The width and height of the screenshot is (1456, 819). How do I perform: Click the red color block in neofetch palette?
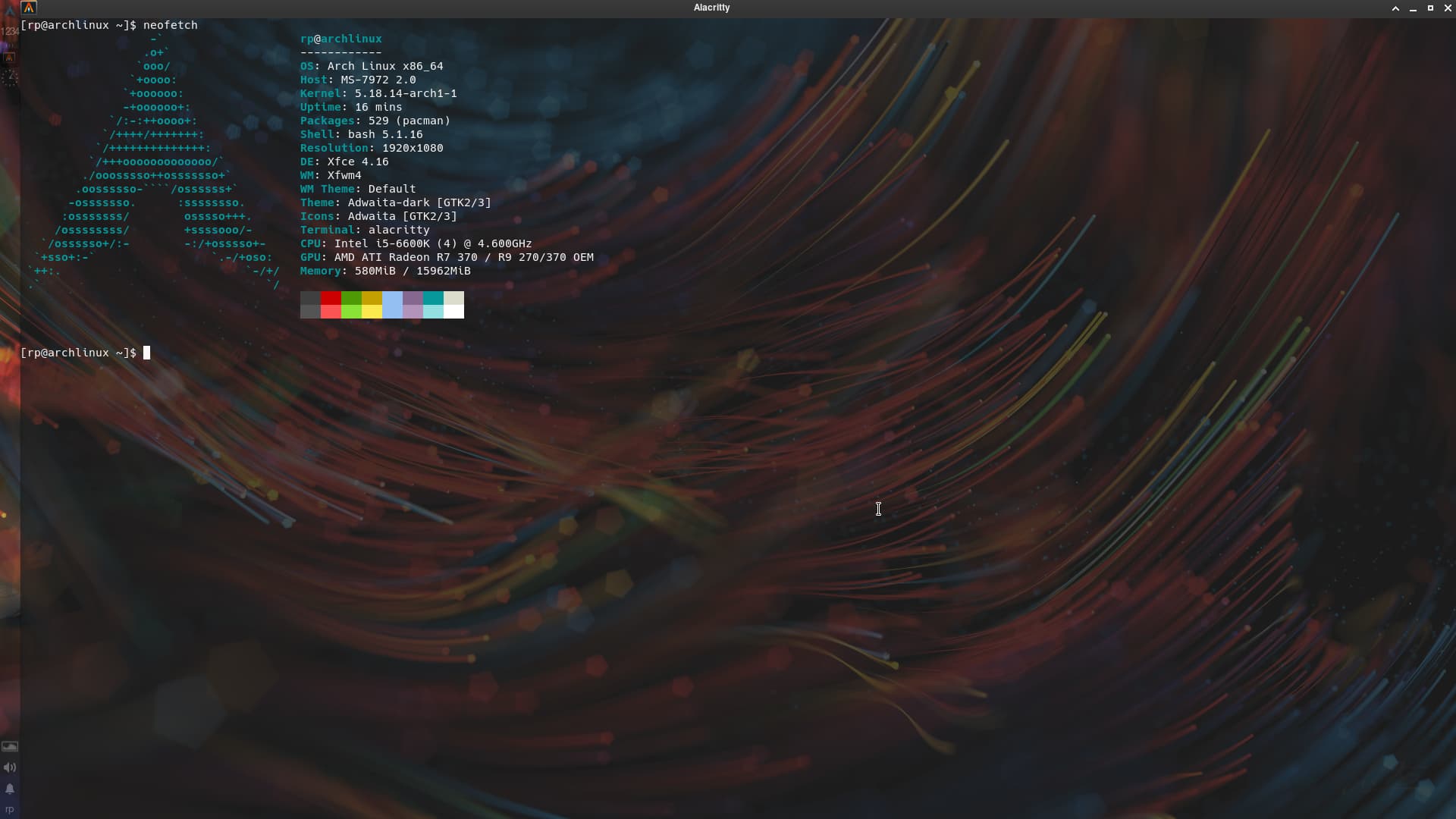[331, 298]
